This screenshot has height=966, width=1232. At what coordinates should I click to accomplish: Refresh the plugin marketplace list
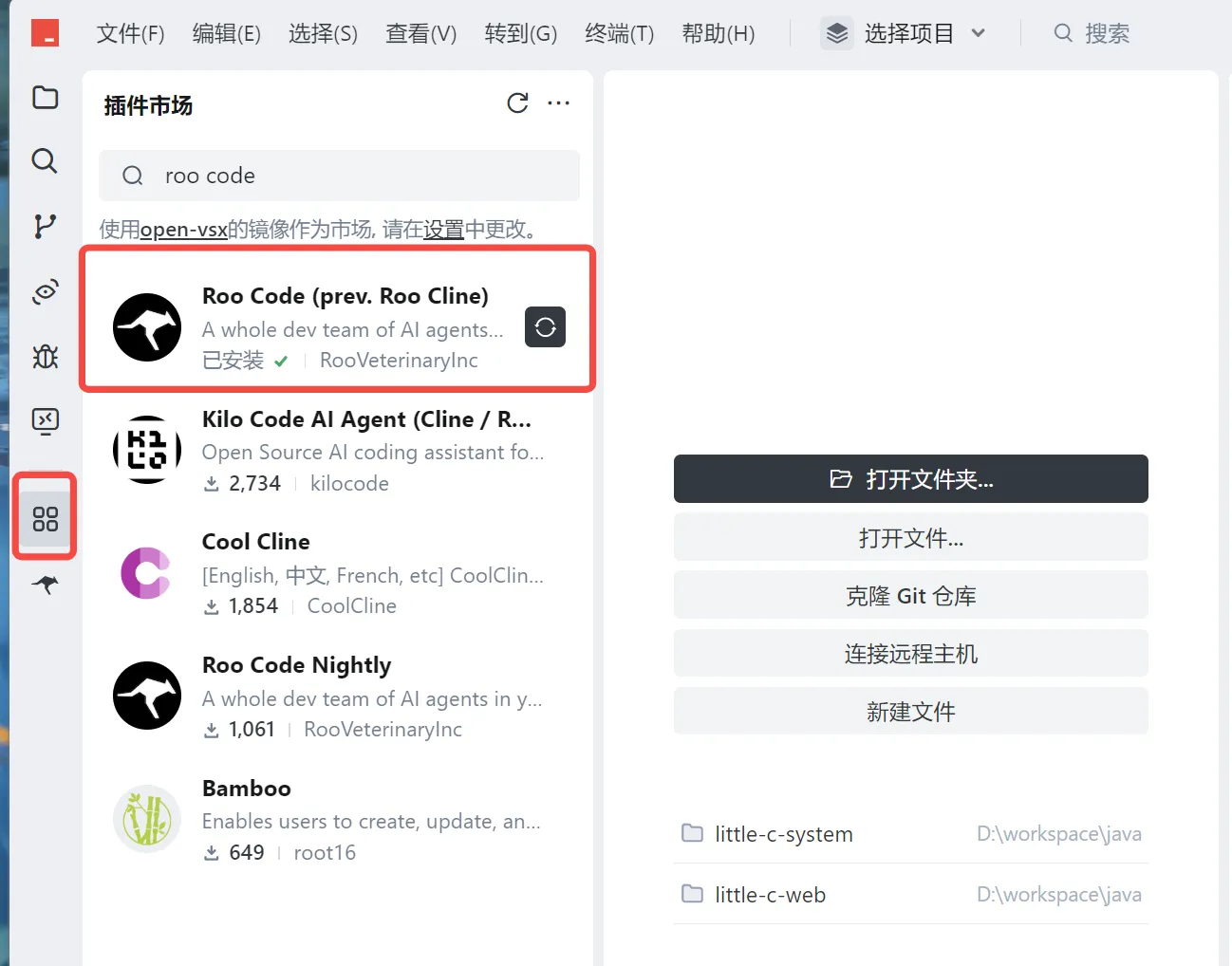click(x=517, y=102)
